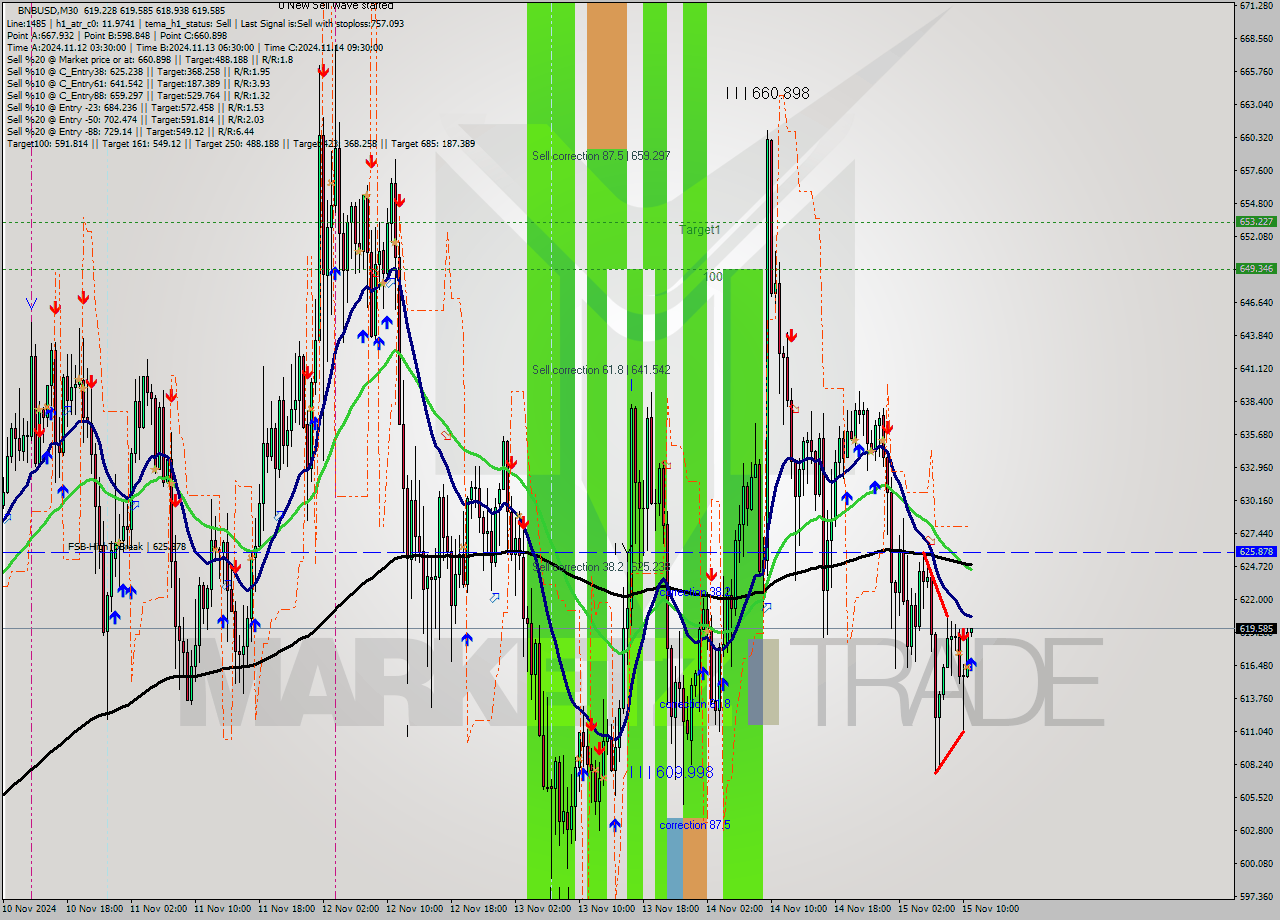
Task: Click the blue 625.878 price tag on axis
Action: 1256,551
